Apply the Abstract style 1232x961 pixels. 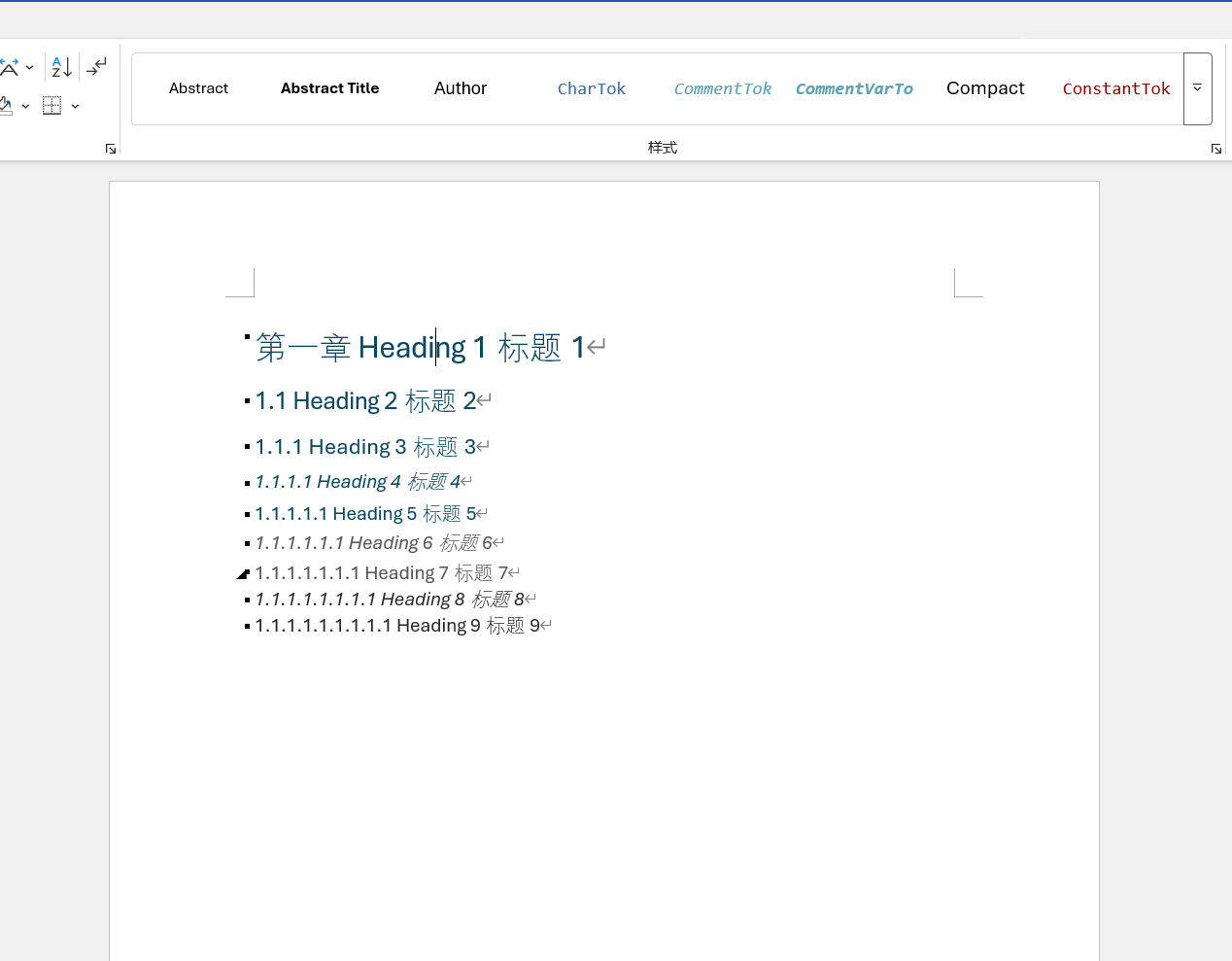pyautogui.click(x=198, y=88)
